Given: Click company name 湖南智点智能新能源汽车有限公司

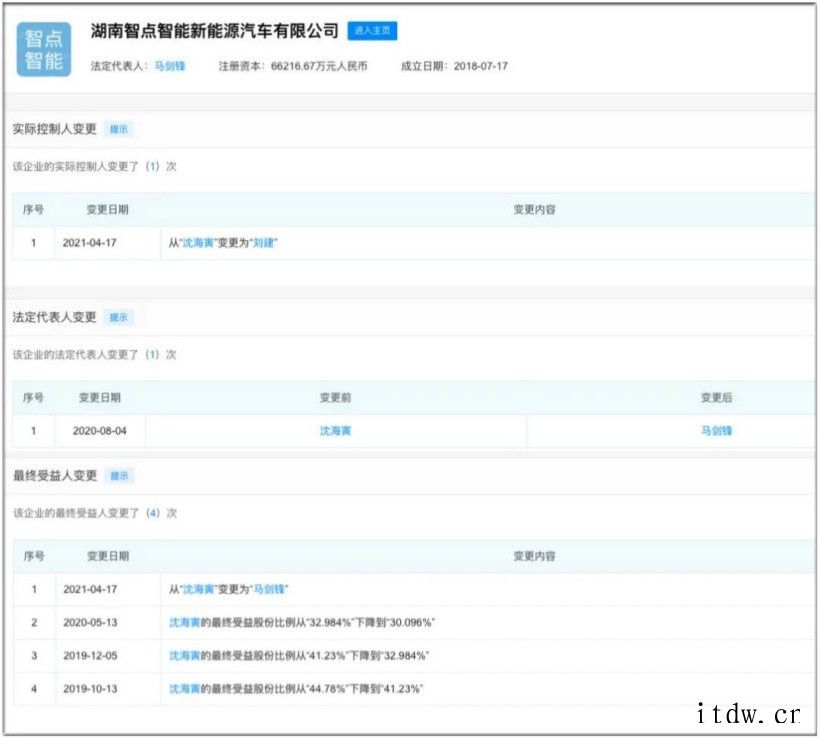Looking at the screenshot, I should click(214, 31).
